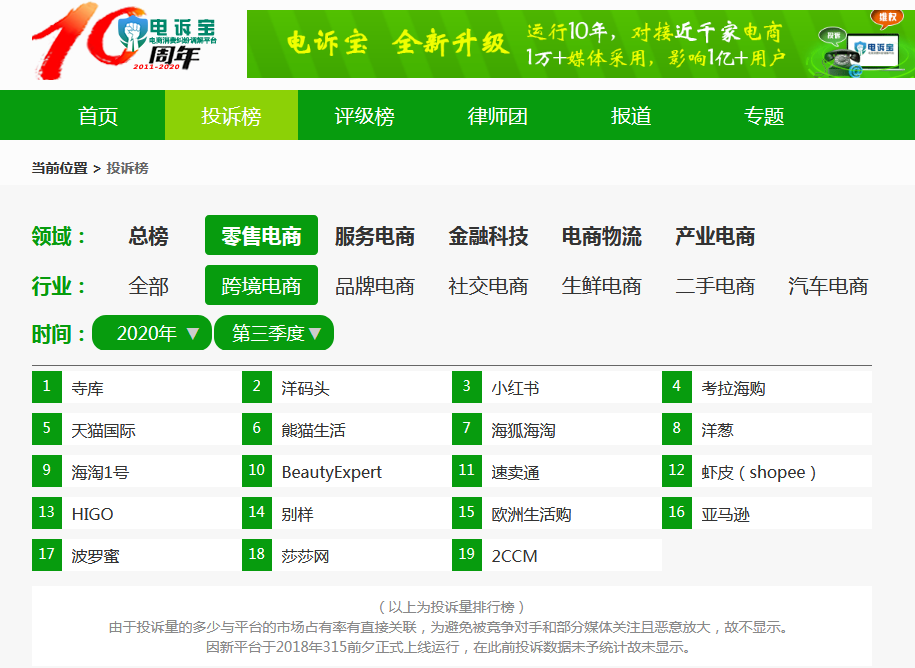Expand the 第三季度 quarter dropdown

(x=274, y=333)
